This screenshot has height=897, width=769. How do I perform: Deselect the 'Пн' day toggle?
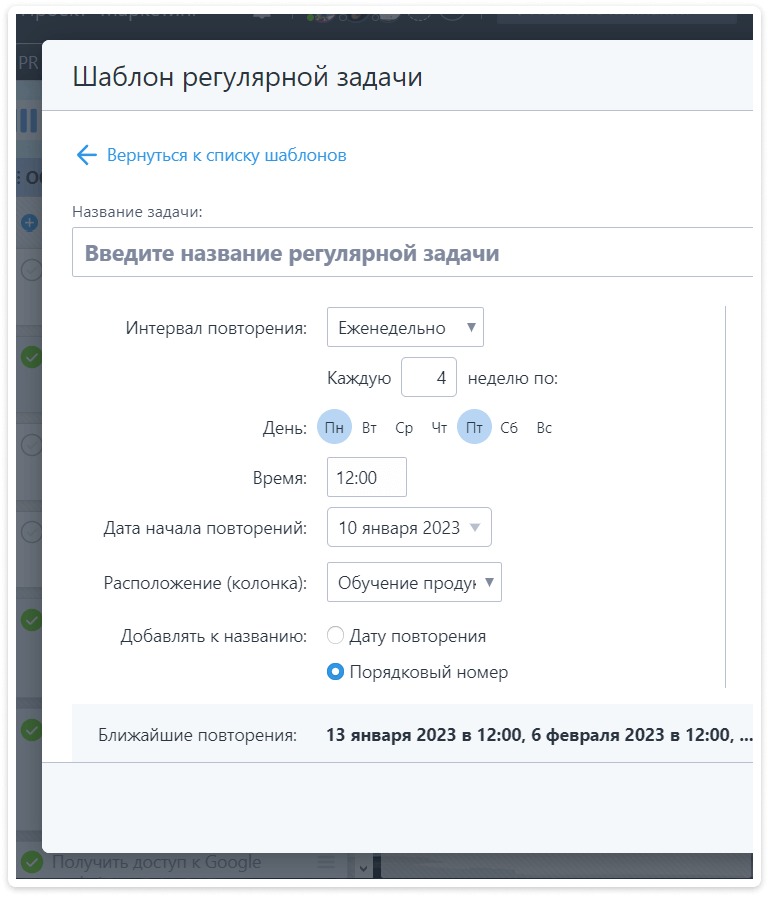point(334,428)
